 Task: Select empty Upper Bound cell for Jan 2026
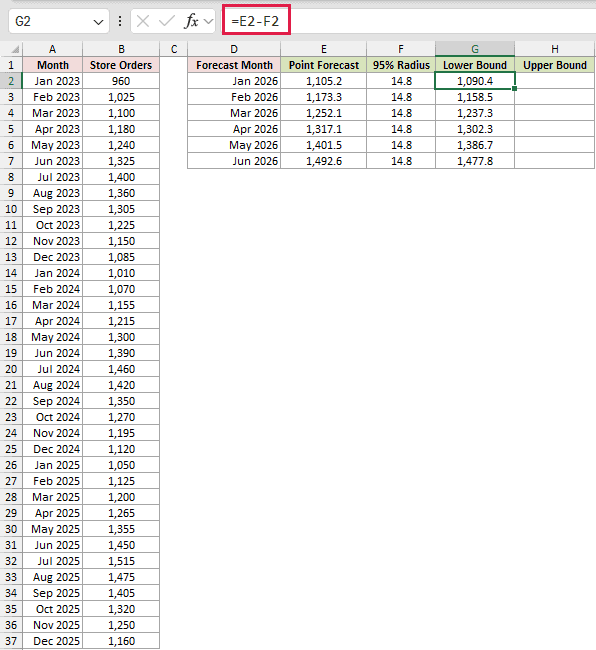tap(555, 81)
